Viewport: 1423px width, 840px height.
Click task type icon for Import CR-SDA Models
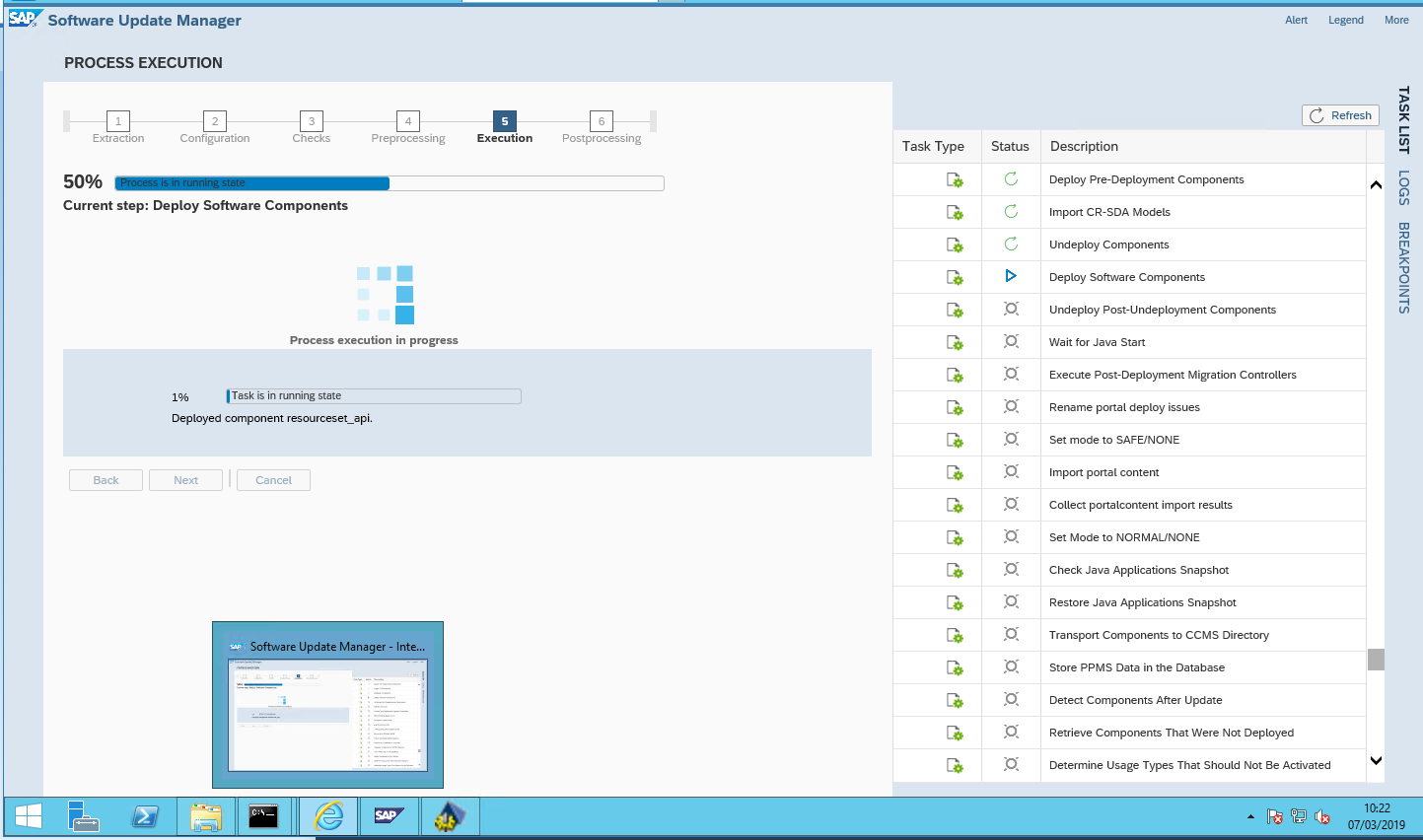[955, 213]
